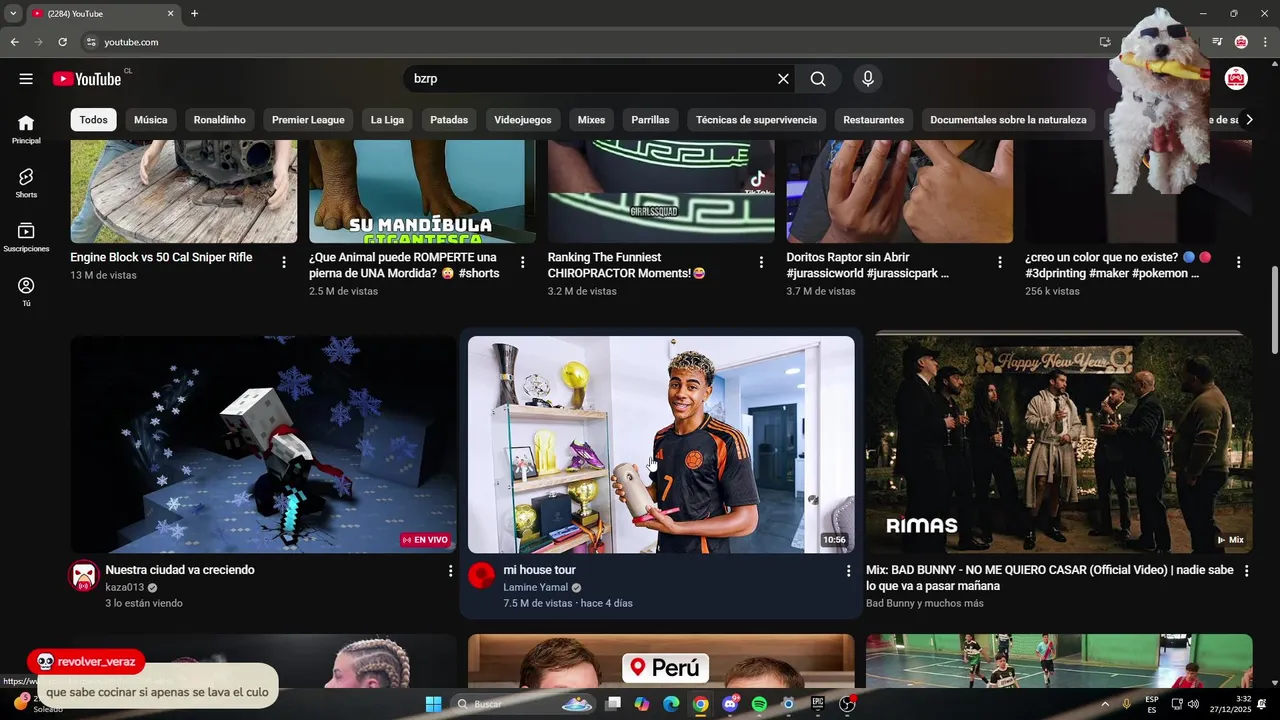1280x720 pixels.
Task: Open the Ranking Funniest CHIROPRACTOR Moments title
Action: click(x=626, y=265)
